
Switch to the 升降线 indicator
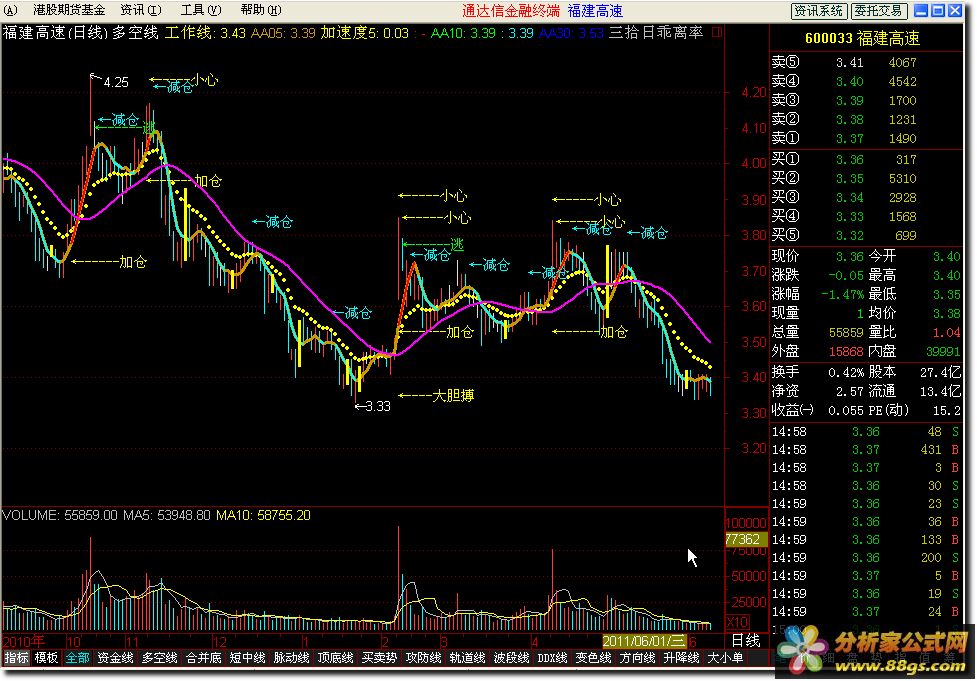coord(681,658)
